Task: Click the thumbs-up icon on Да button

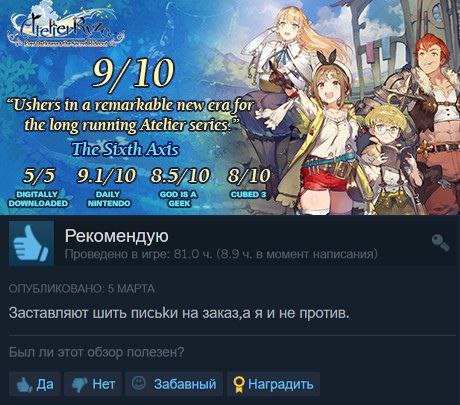Action: click(x=24, y=384)
